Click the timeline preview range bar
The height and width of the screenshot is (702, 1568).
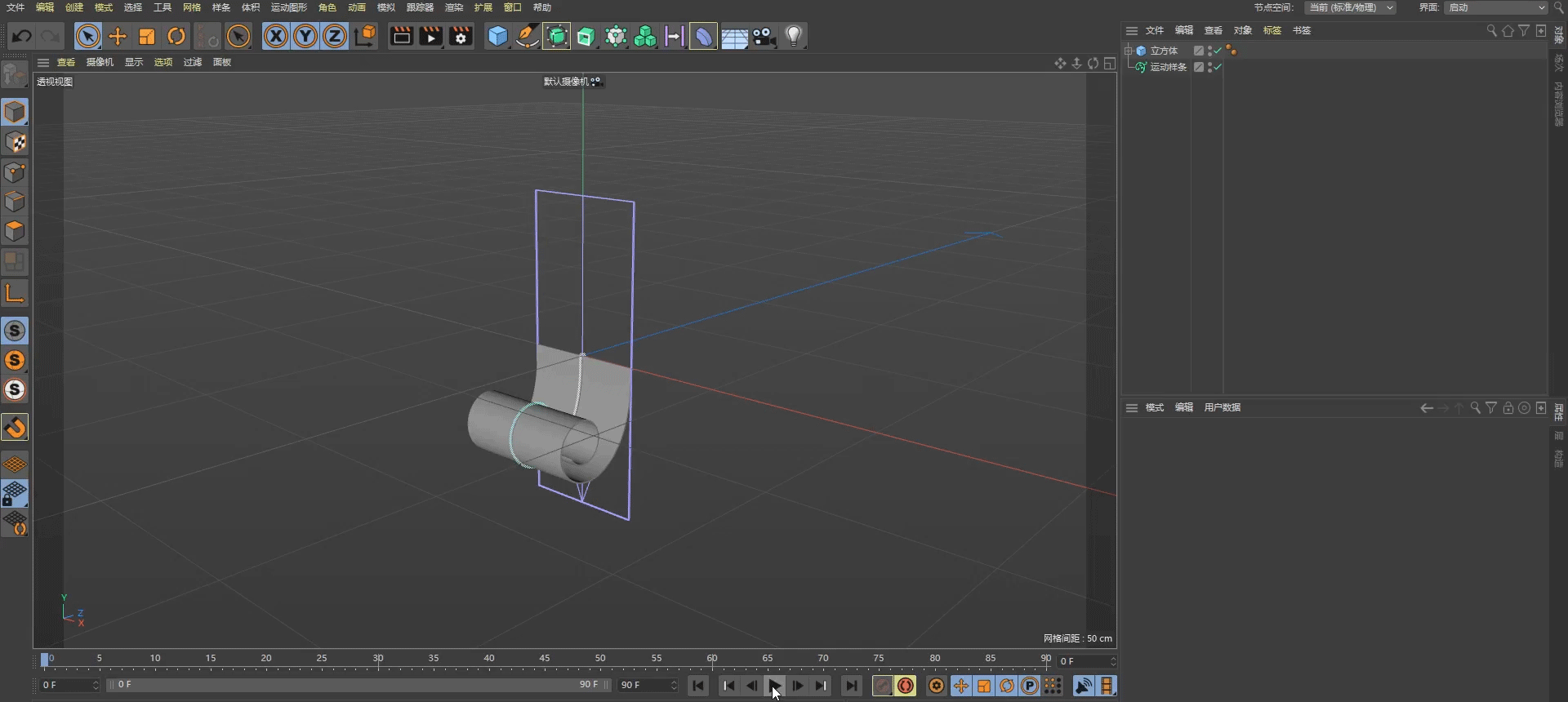coord(359,685)
